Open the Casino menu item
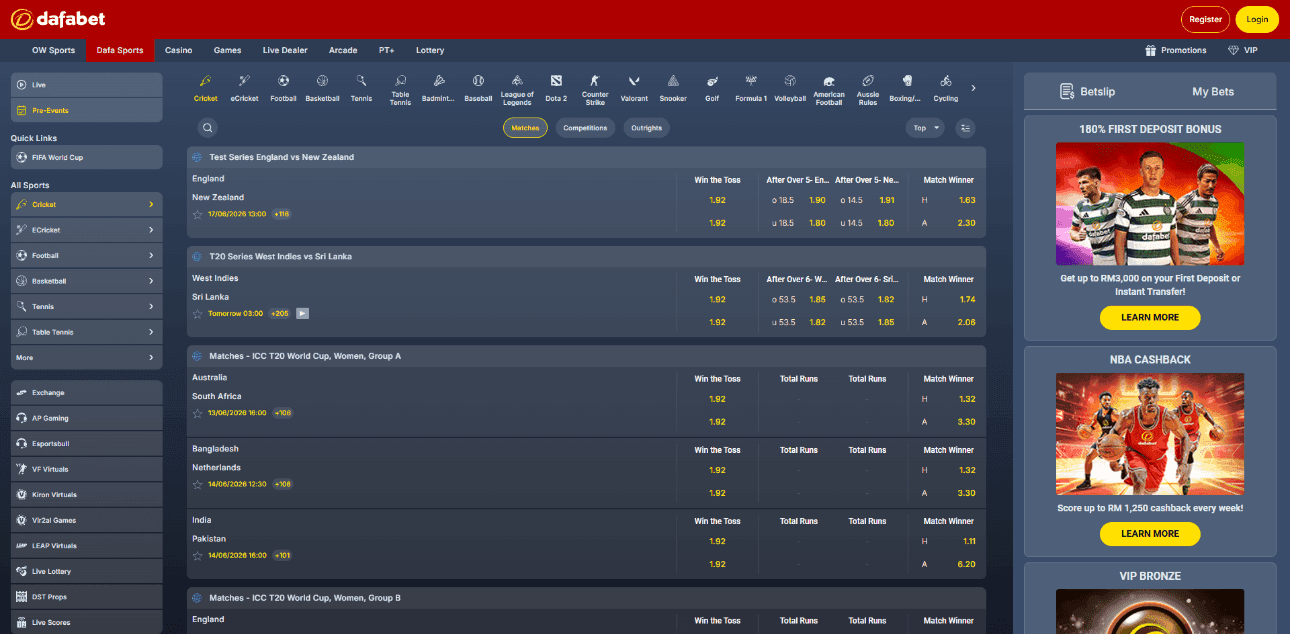 179,50
